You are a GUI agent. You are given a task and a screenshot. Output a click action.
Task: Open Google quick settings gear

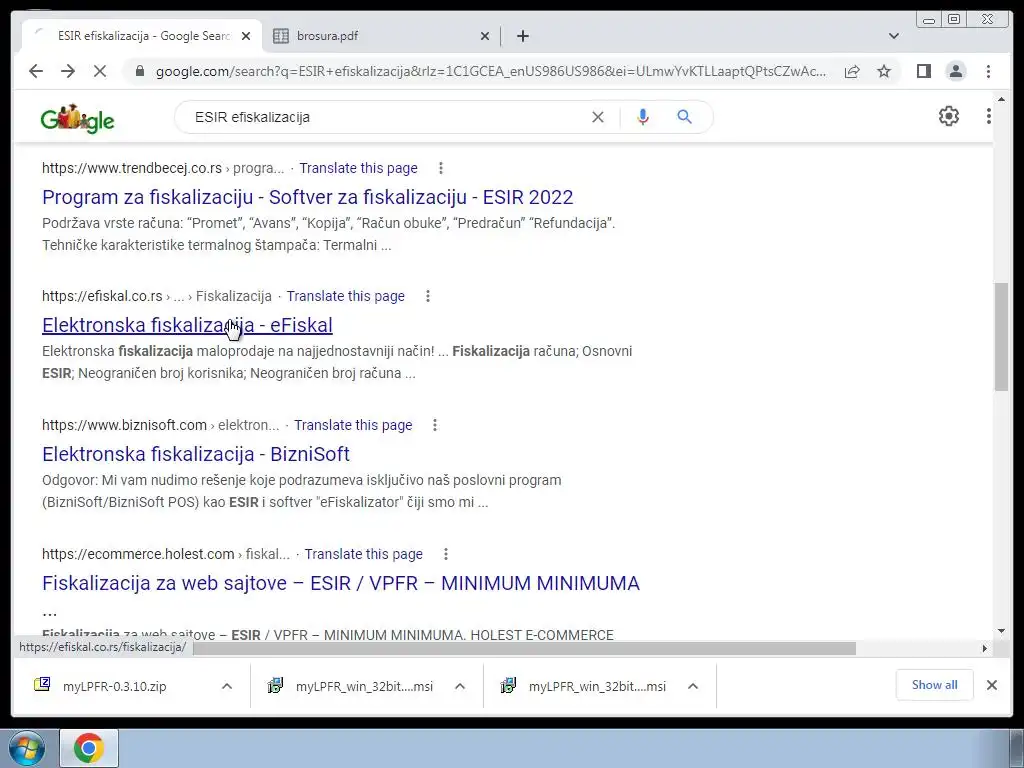coord(948,116)
